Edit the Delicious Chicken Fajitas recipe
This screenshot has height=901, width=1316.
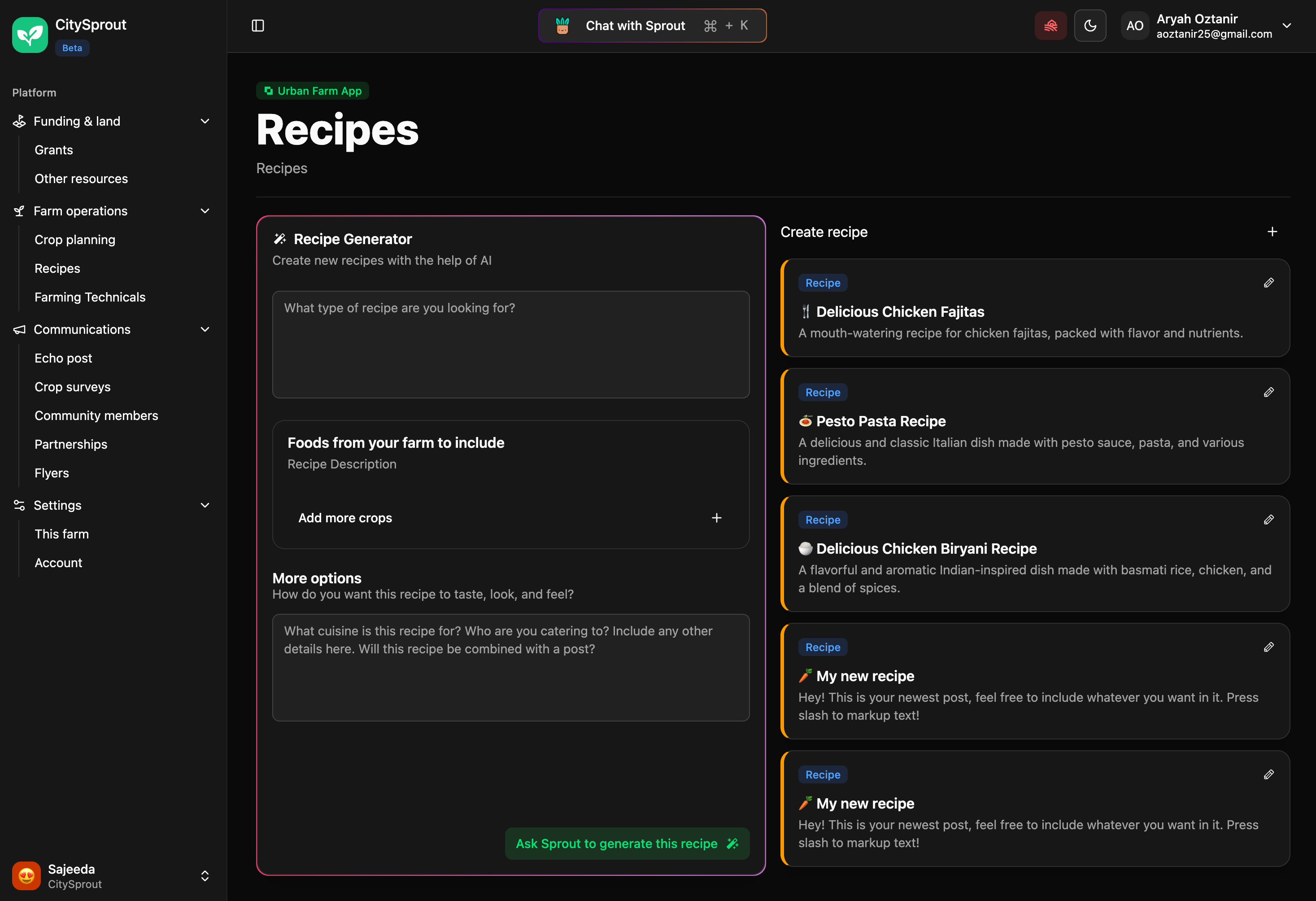[x=1268, y=283]
